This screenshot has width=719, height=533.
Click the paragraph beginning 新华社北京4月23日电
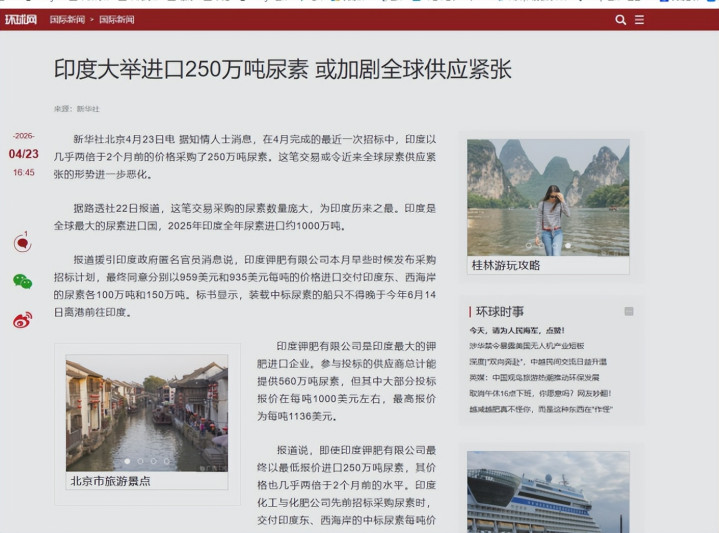click(245, 157)
